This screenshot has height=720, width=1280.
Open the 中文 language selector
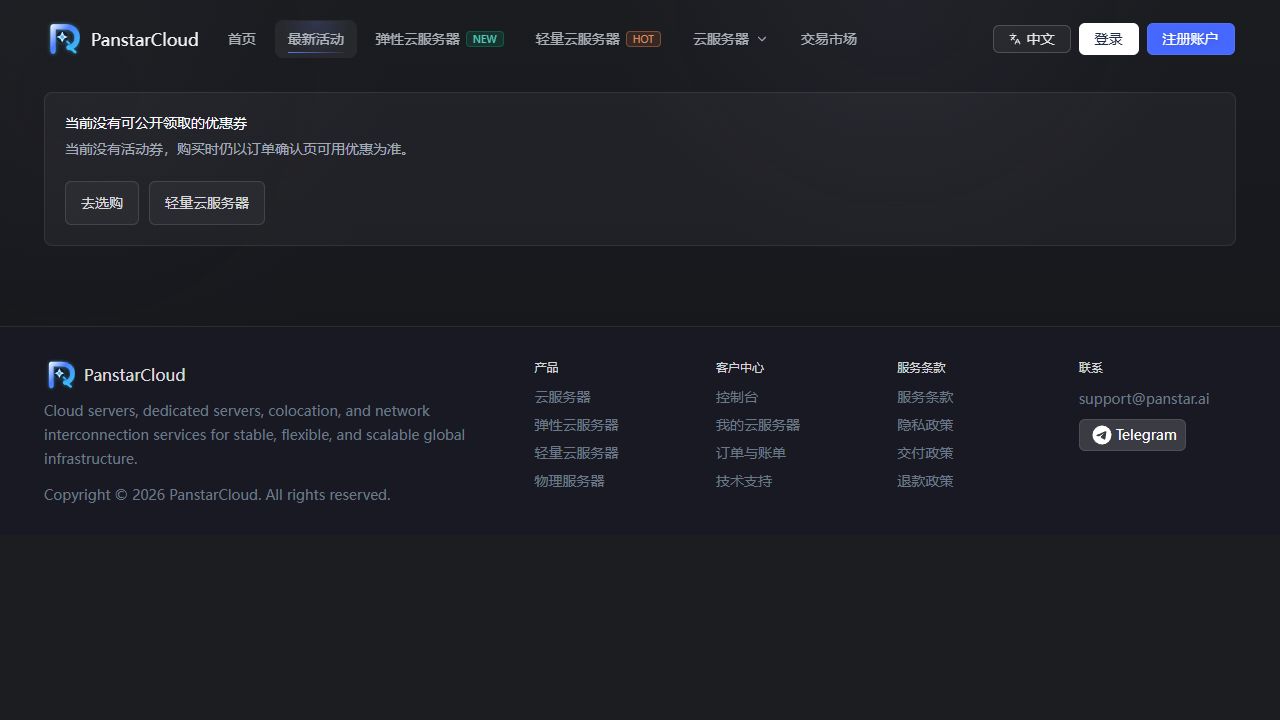click(1031, 39)
